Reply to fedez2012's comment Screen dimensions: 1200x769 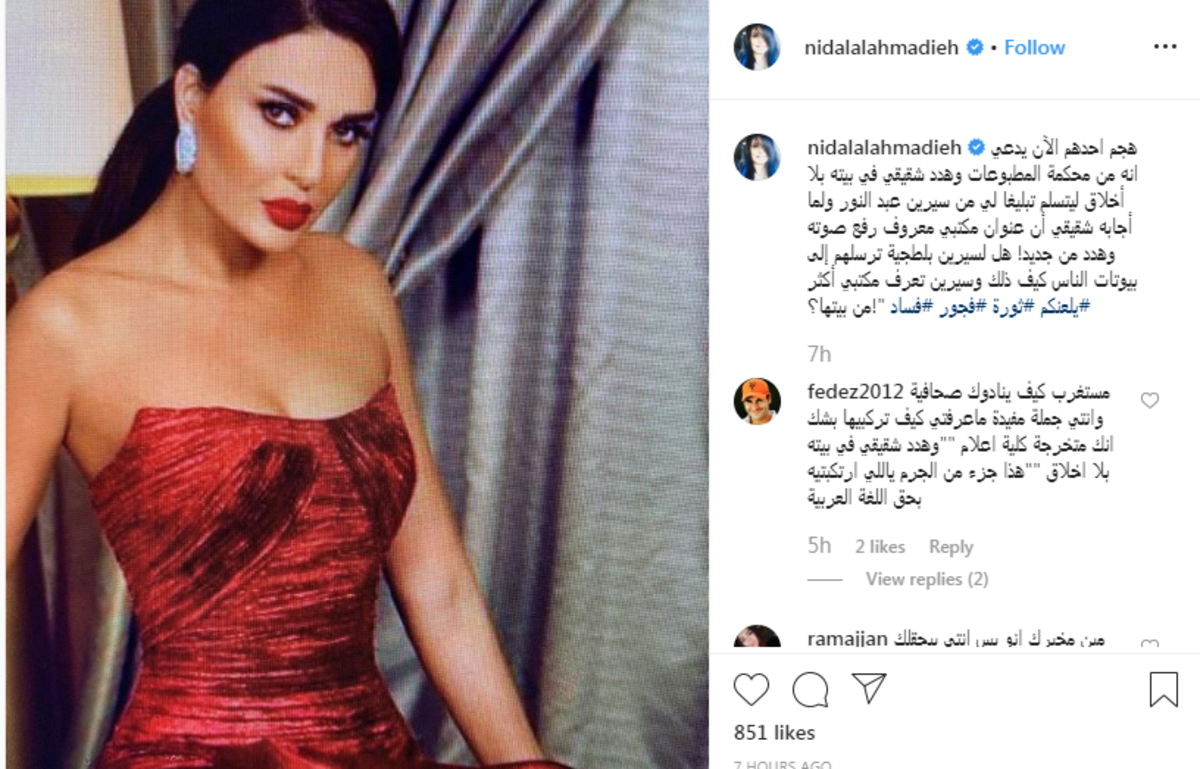pos(951,547)
